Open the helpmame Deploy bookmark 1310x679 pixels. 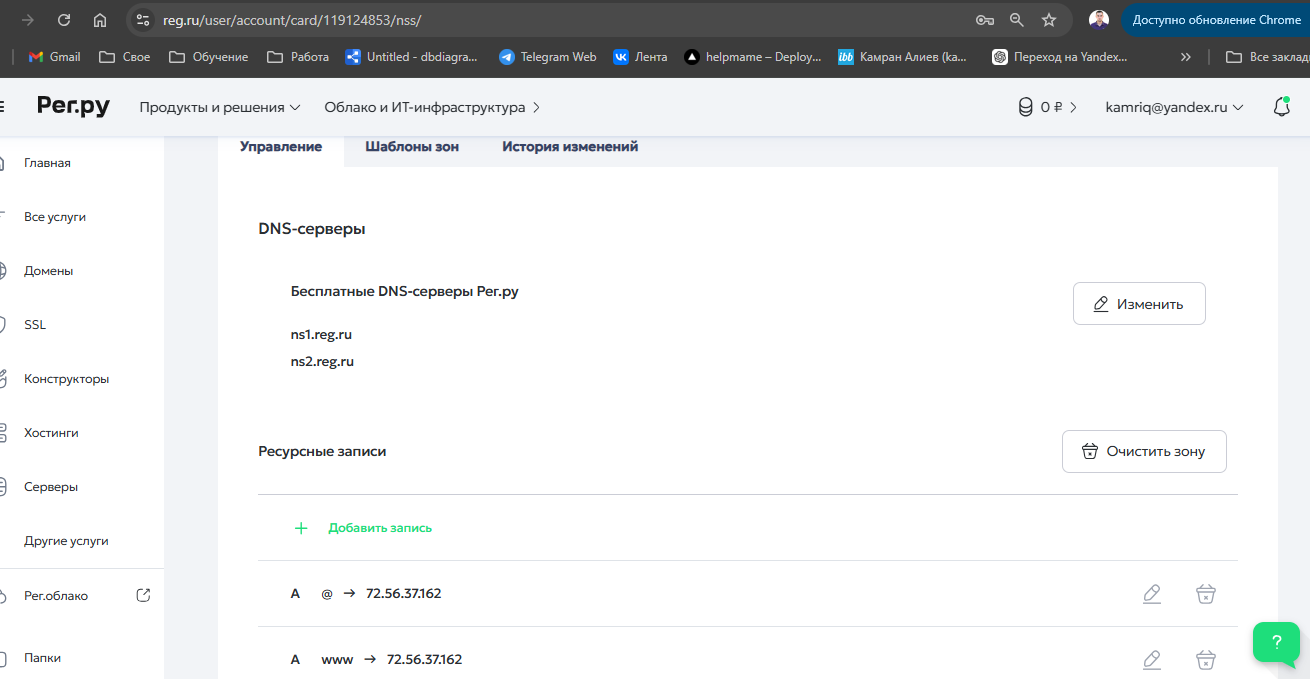753,57
